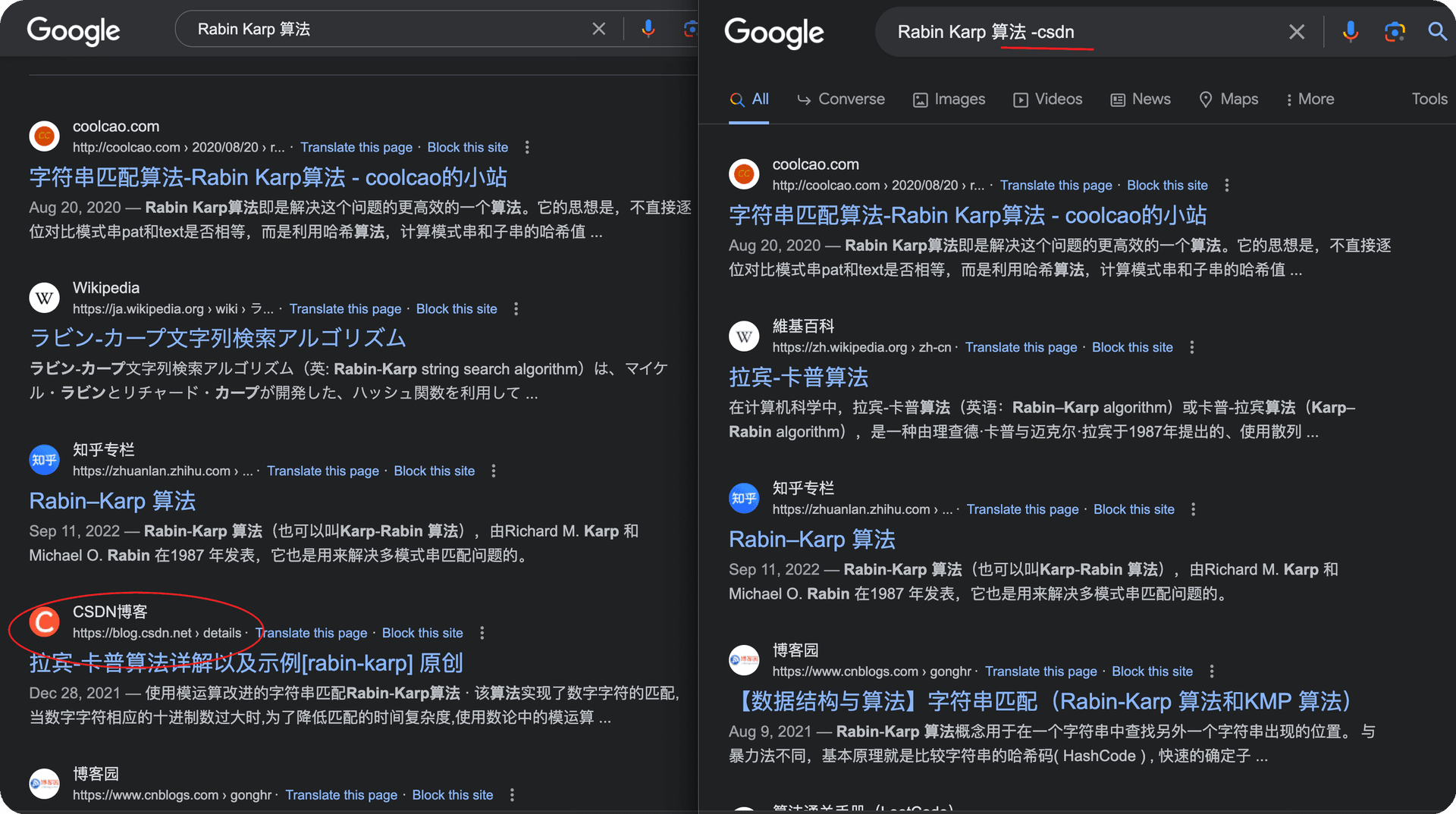Select the All tab

point(749,99)
